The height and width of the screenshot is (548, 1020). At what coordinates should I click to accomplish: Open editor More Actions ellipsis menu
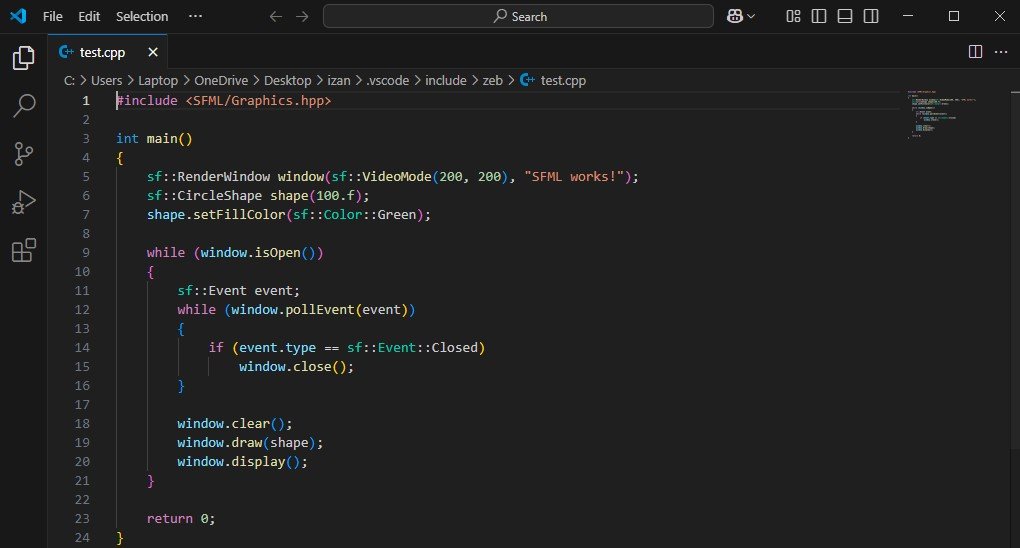point(1001,52)
